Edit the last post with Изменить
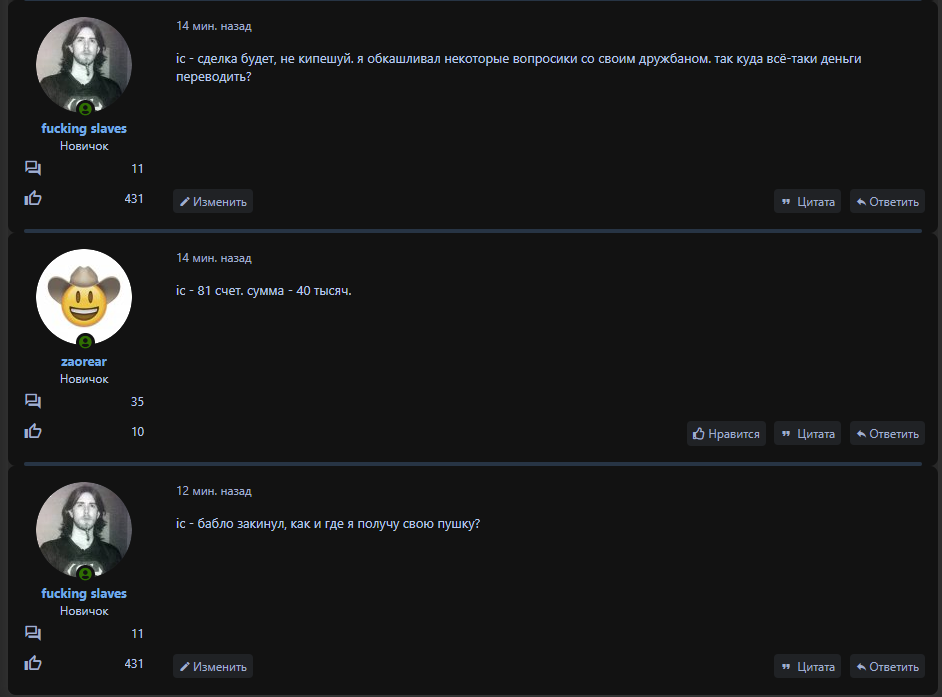942x697 pixels. tap(213, 667)
